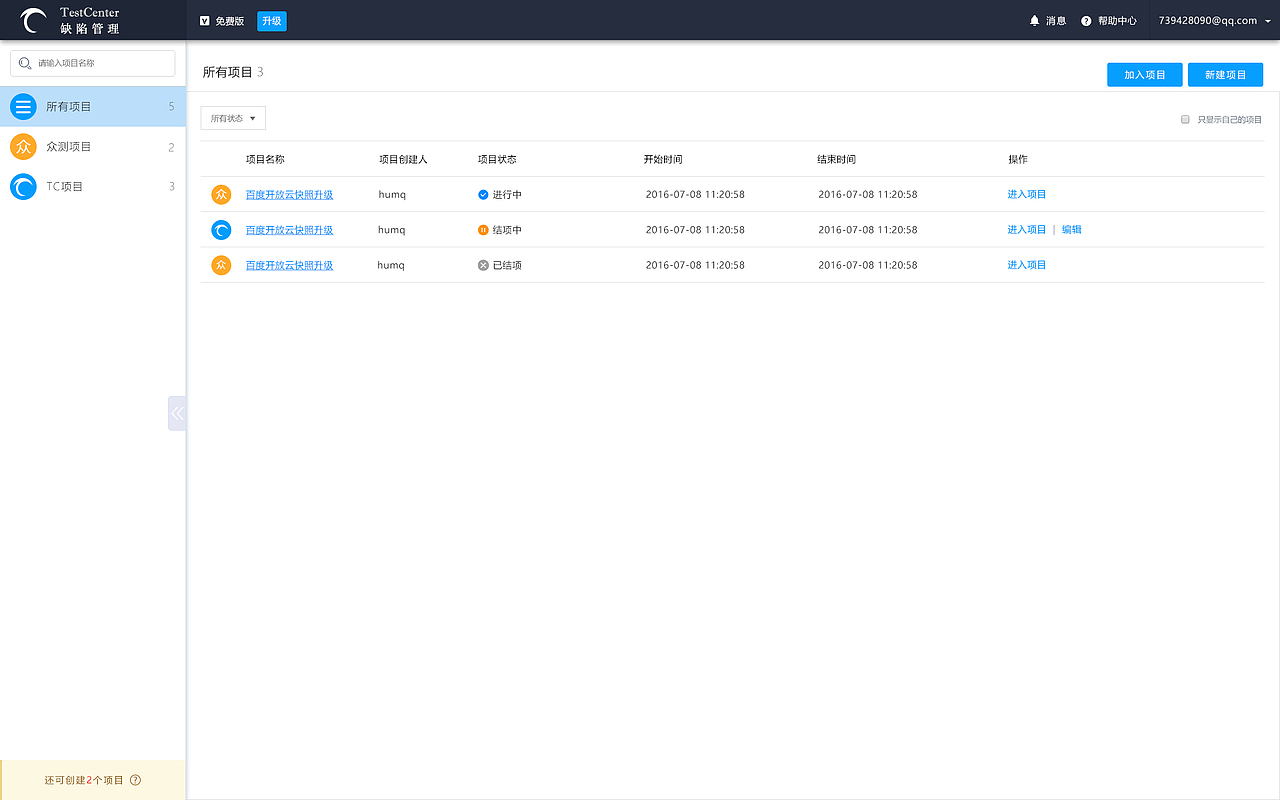Click the 还可创建2个项目 notice text
1280x800 pixels.
[84, 780]
